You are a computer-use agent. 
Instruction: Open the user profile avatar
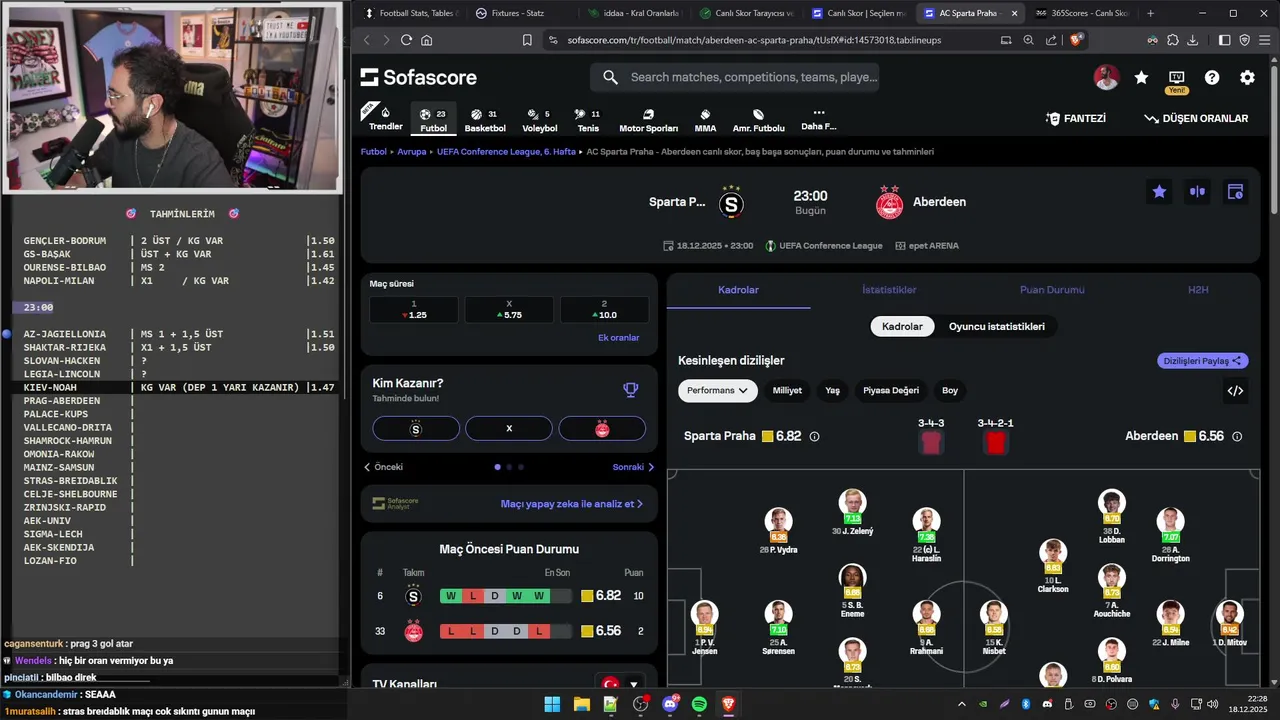pyautogui.click(x=1106, y=77)
